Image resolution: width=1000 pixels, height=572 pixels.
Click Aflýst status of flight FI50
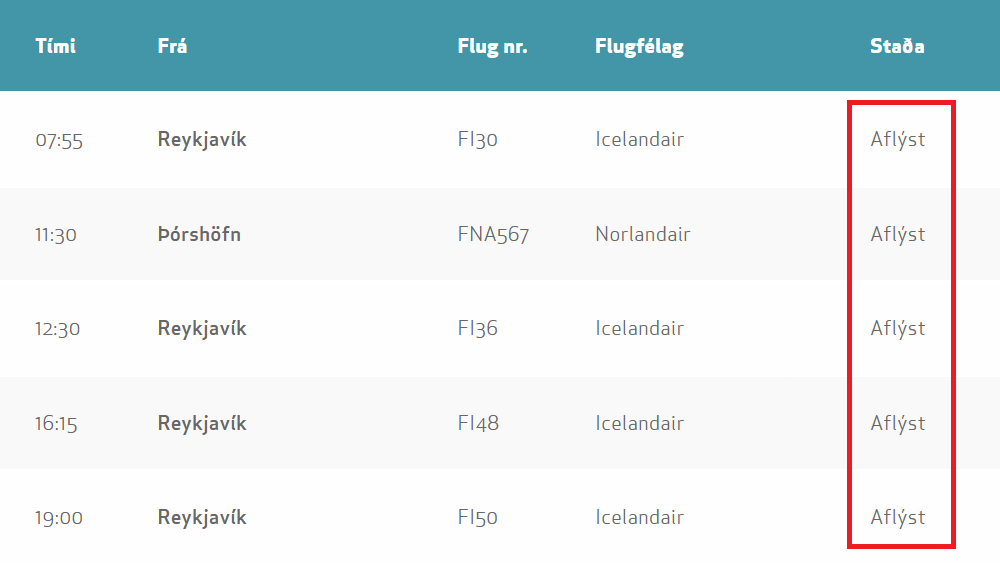[x=897, y=518]
